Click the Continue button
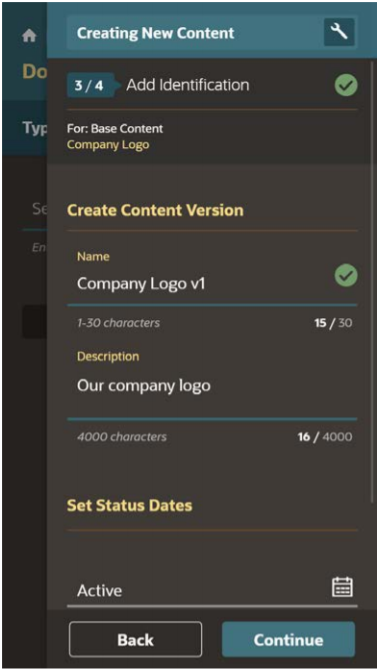 tap(289, 639)
